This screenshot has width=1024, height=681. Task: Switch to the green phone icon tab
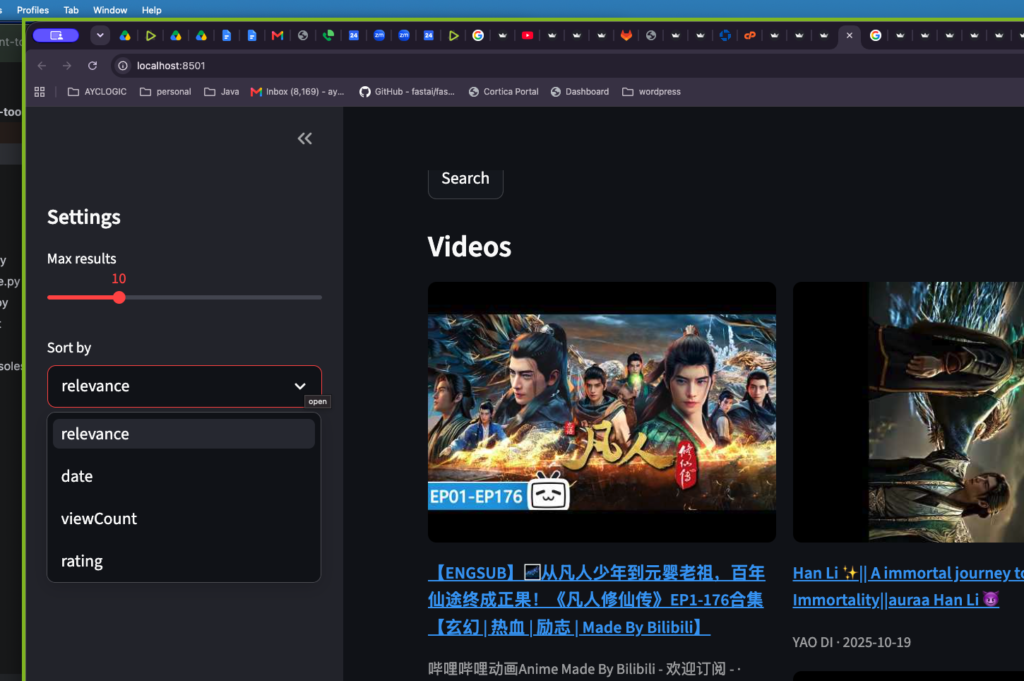coord(328,35)
